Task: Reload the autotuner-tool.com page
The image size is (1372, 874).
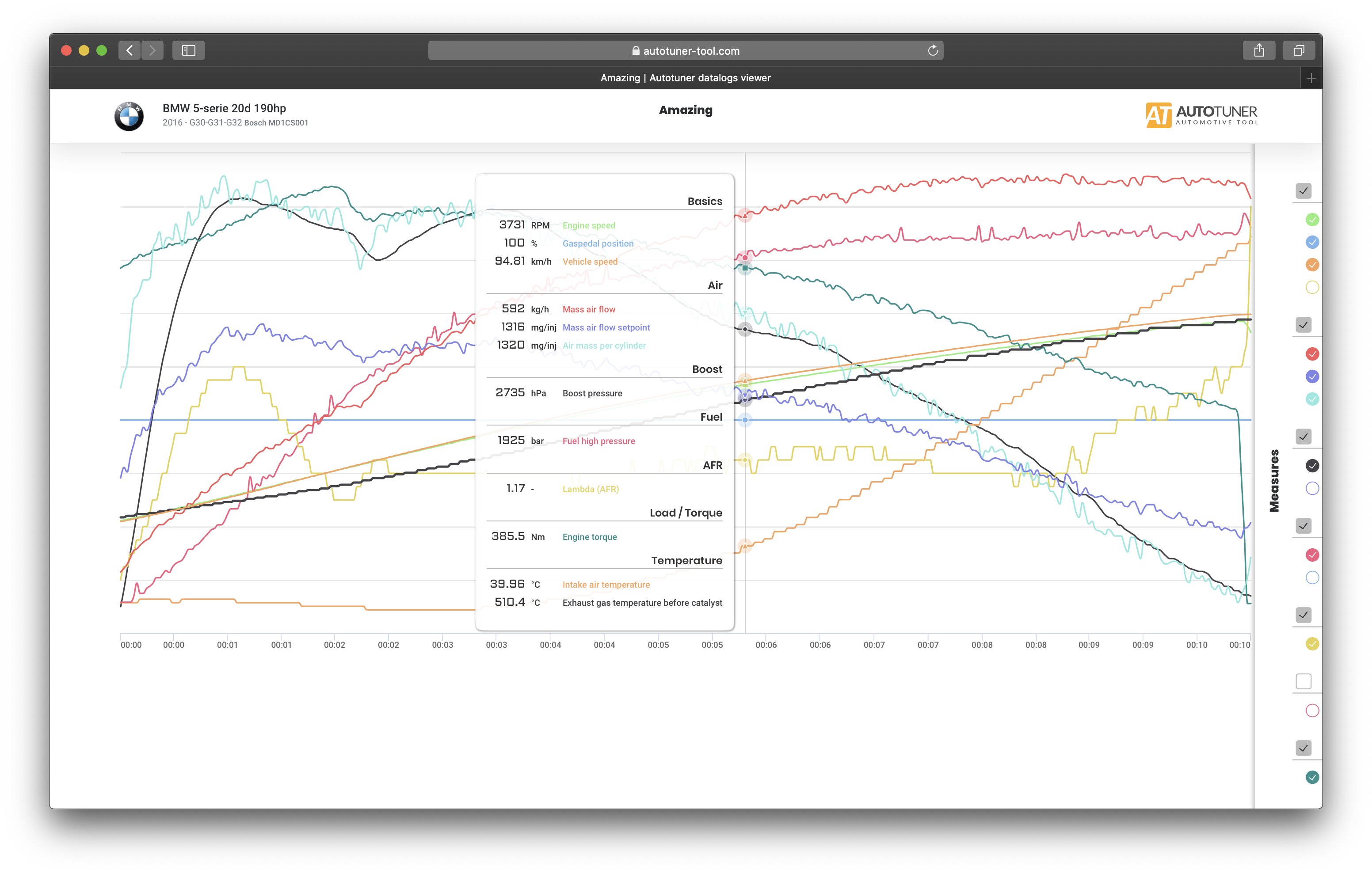Action: 932,50
